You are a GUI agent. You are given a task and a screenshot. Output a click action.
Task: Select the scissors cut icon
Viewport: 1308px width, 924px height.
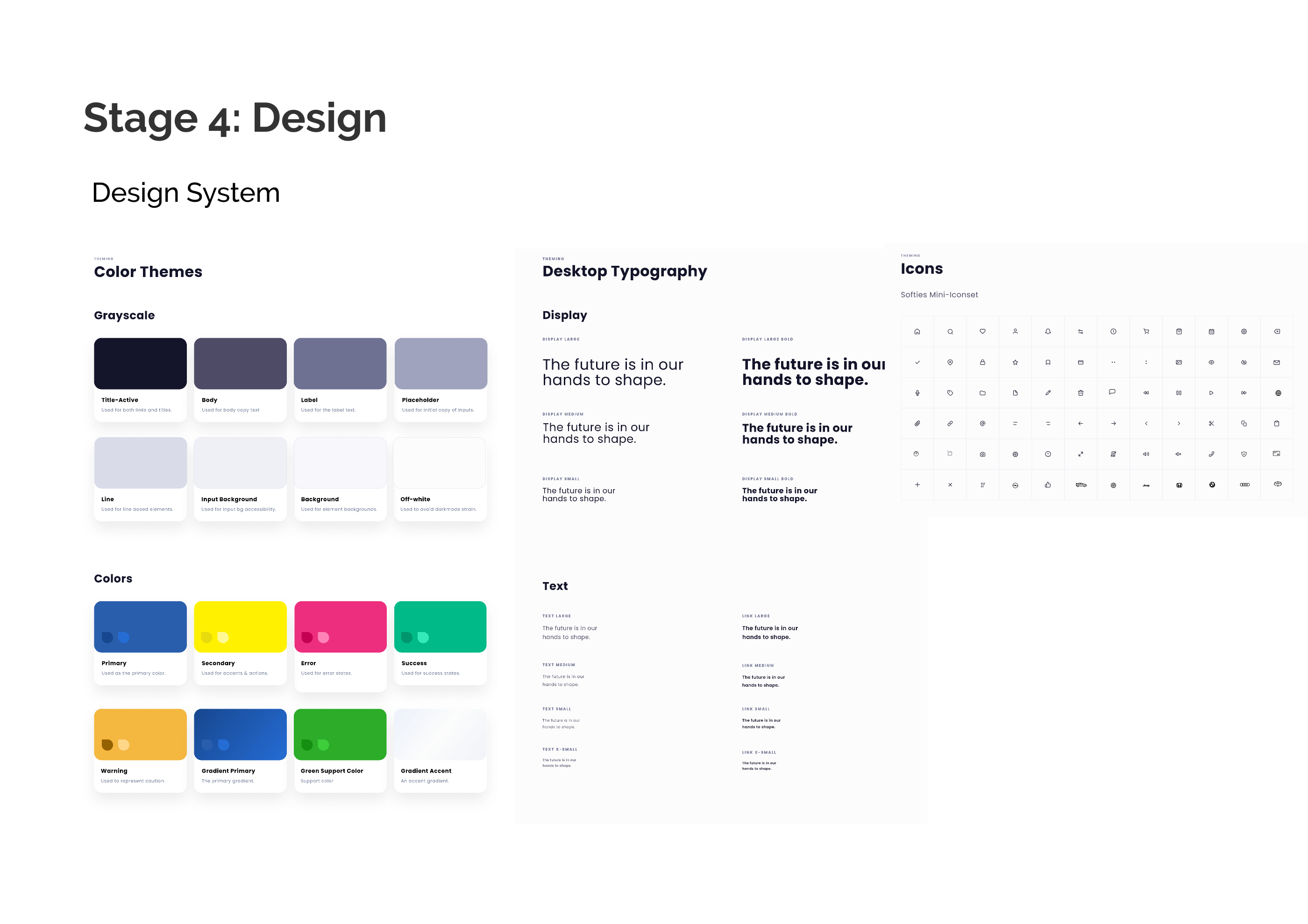pyautogui.click(x=1211, y=424)
